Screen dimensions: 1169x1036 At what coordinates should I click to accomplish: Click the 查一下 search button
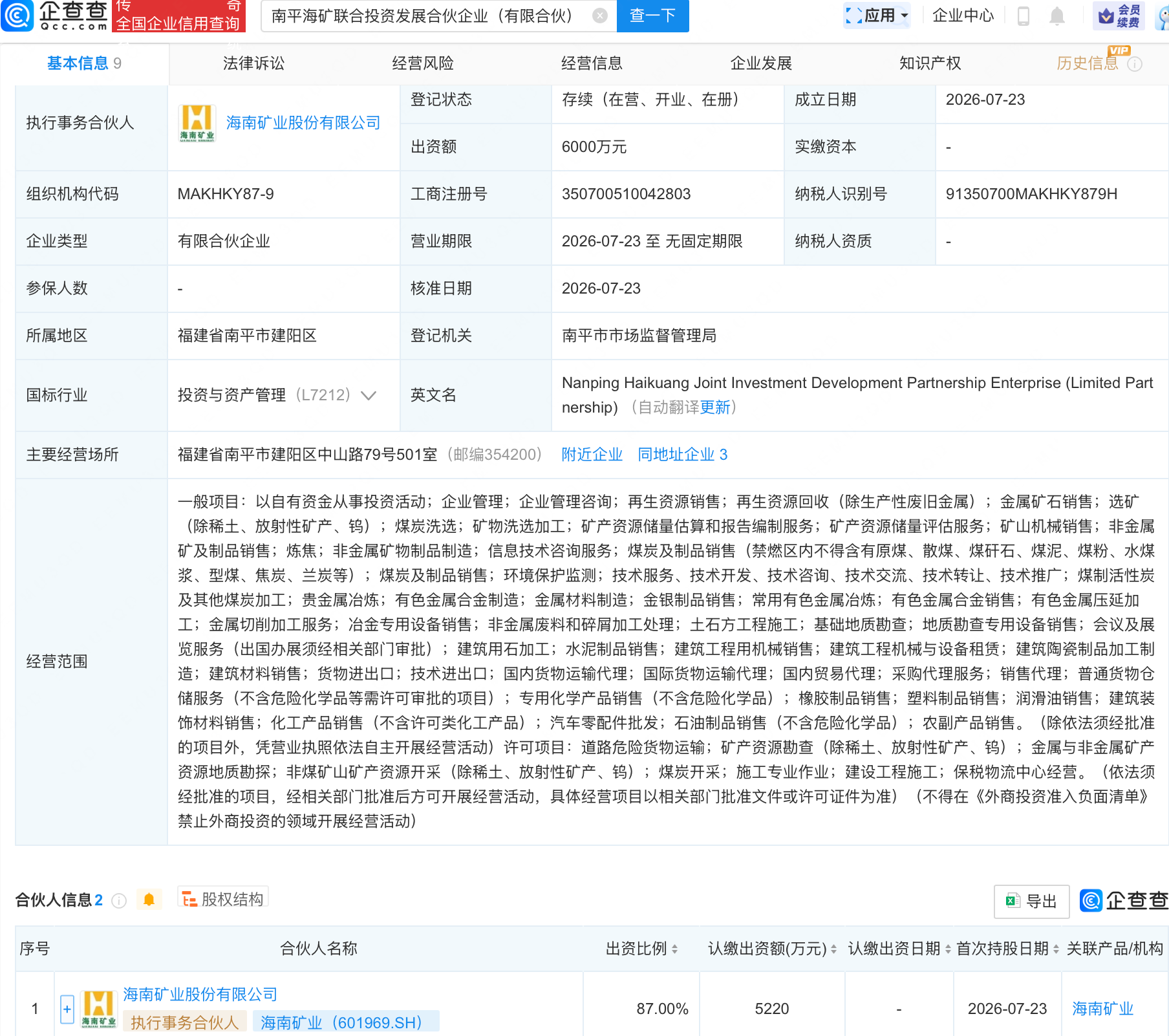653,16
